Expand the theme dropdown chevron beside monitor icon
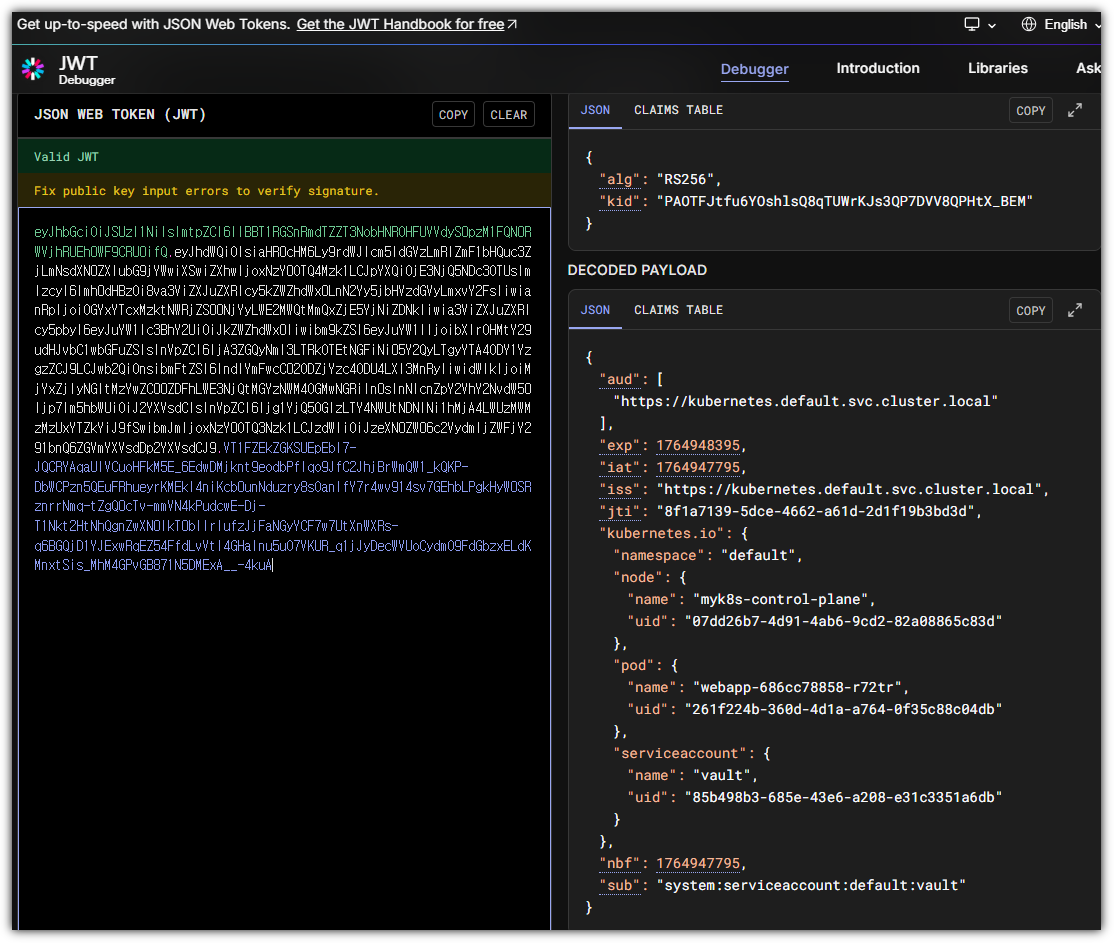The image size is (1114, 943). pos(992,26)
